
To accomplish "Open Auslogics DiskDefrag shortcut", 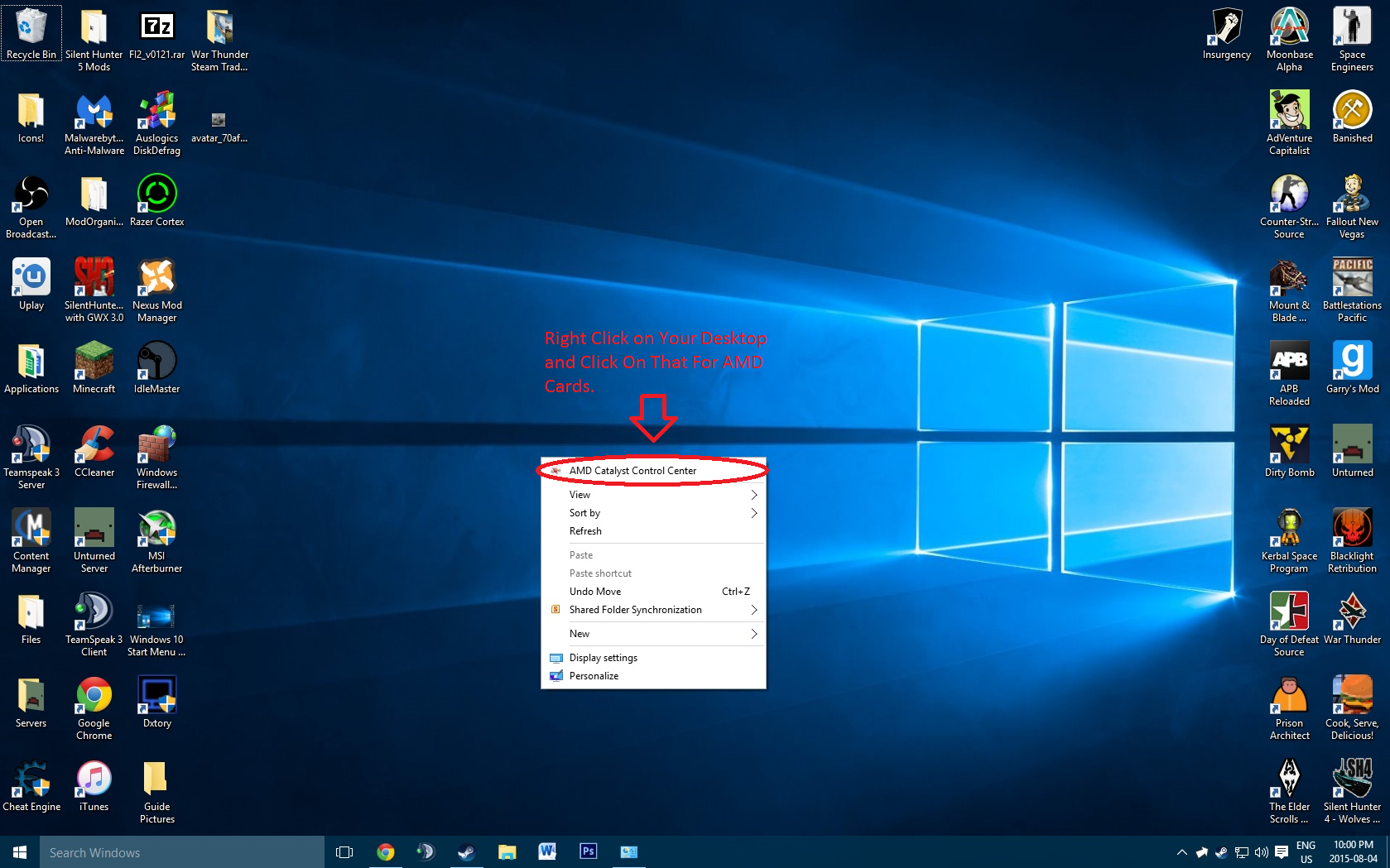I will click(x=157, y=123).
